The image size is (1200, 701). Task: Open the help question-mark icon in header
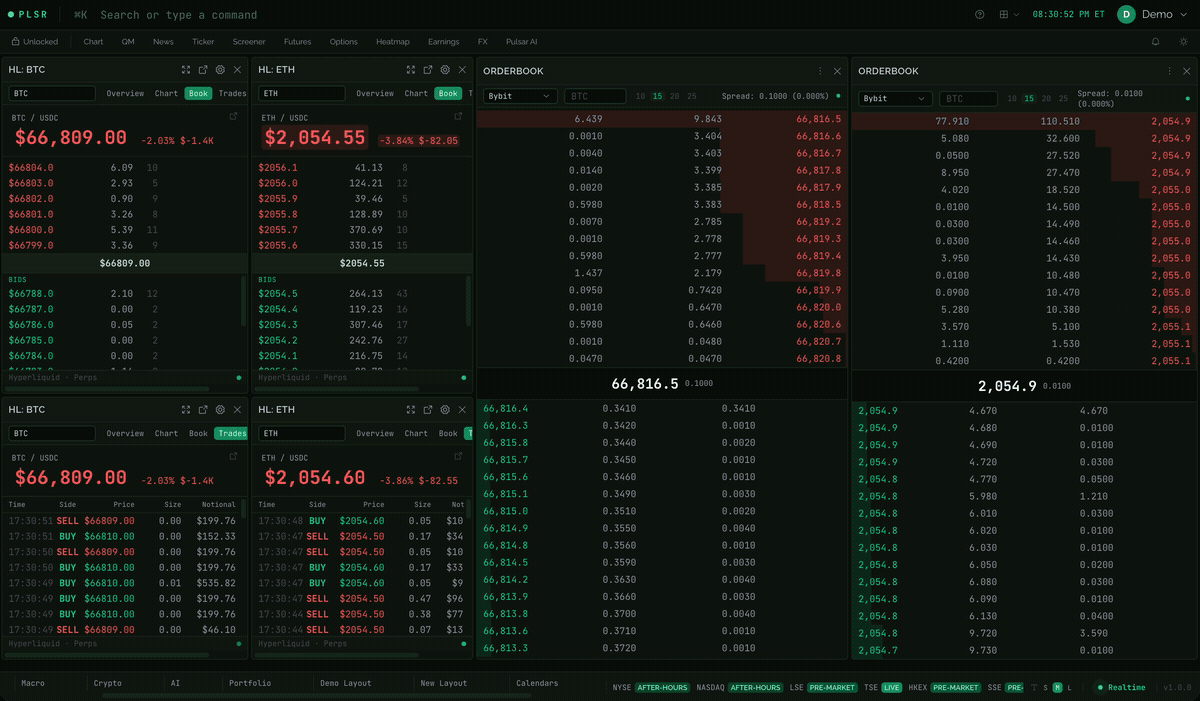[x=979, y=14]
